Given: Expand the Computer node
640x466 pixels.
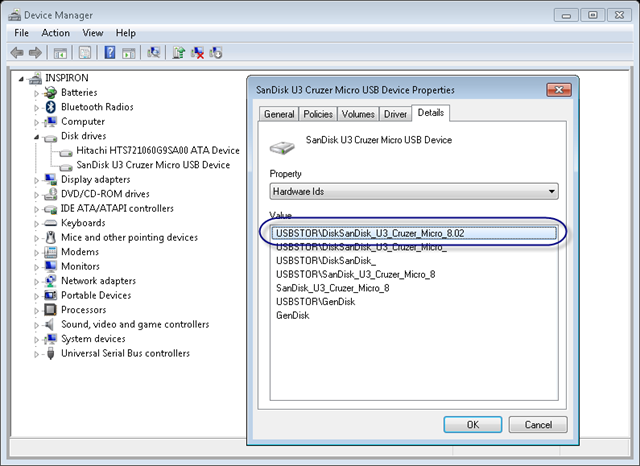Looking at the screenshot, I should coord(36,122).
